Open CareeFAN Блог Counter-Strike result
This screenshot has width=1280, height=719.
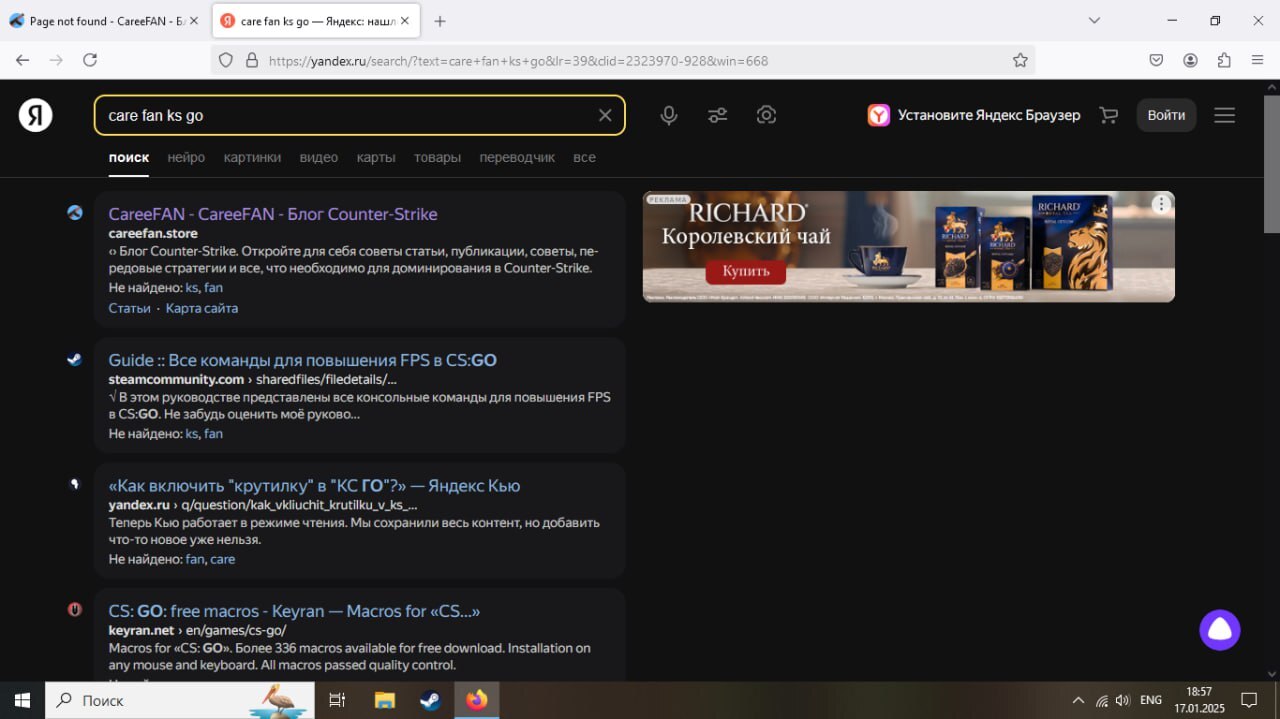[x=273, y=214]
